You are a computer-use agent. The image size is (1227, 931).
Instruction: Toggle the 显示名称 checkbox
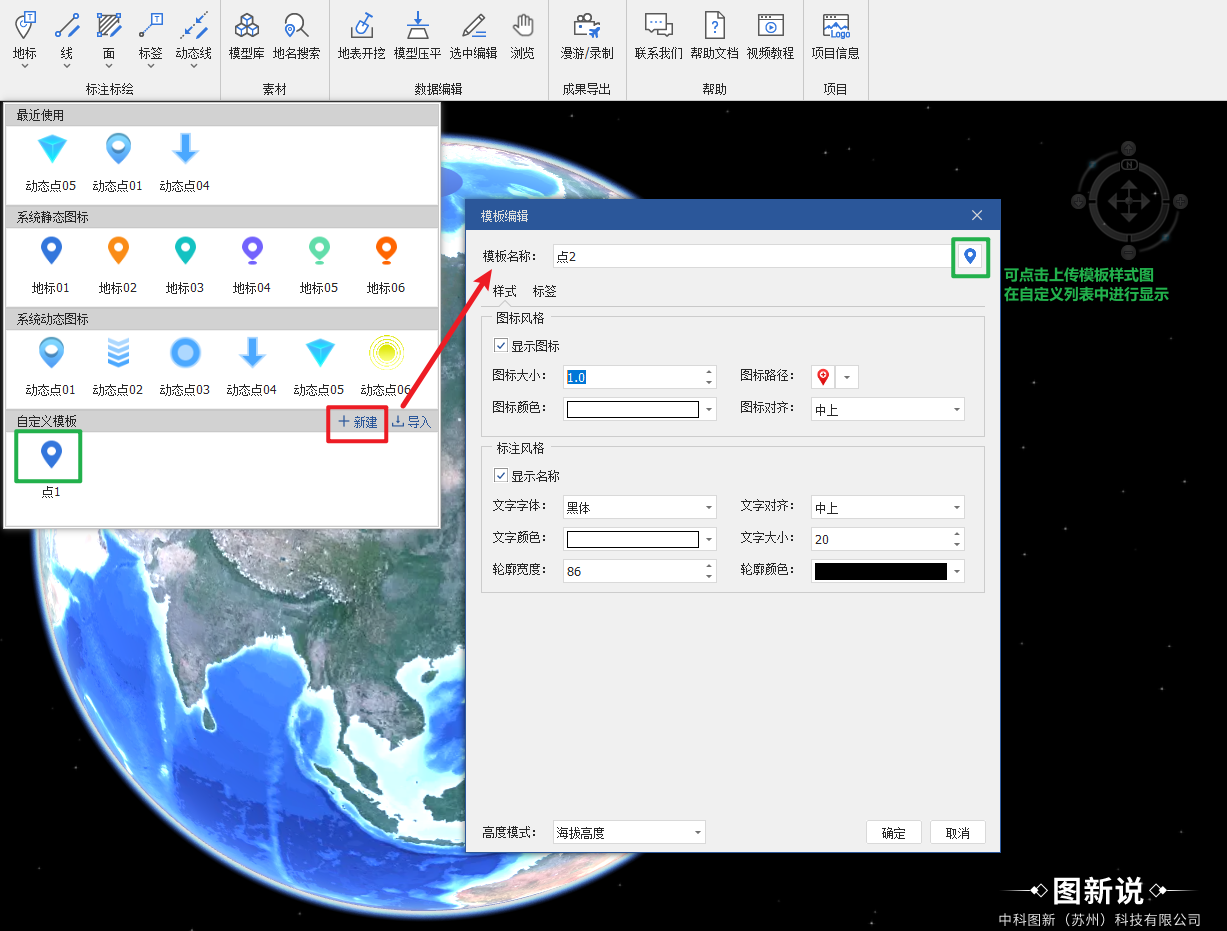(501, 476)
